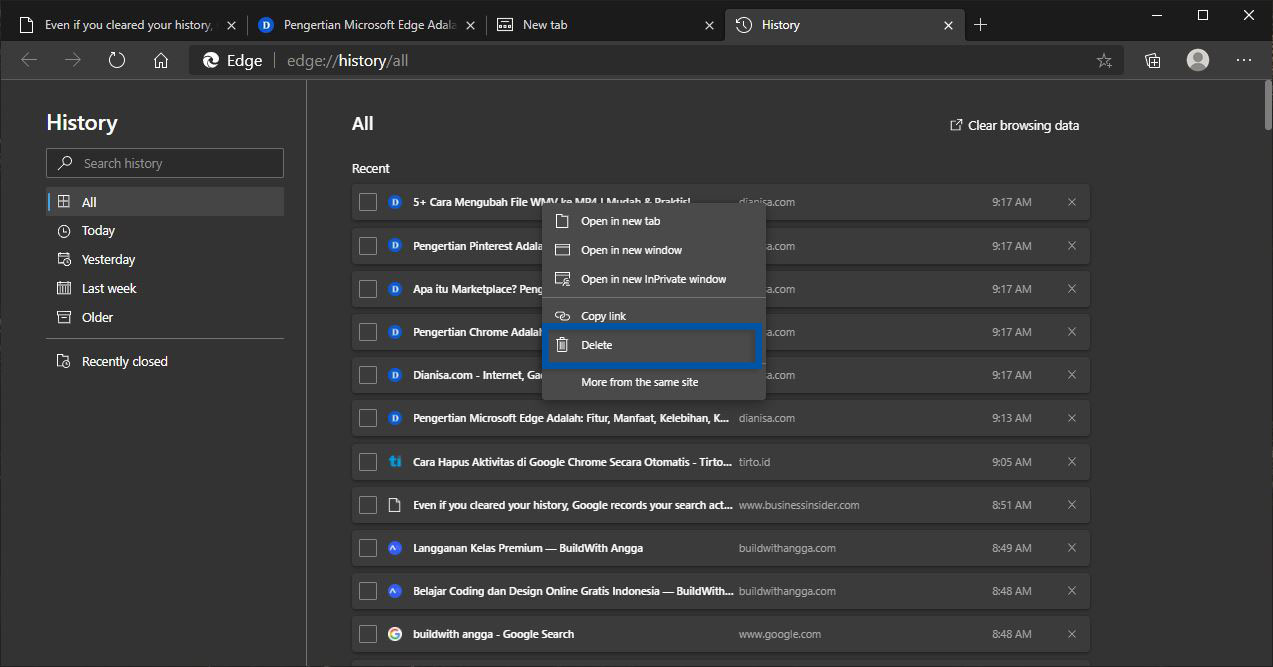Navigate back using the back arrow
The image size is (1273, 667).
(x=29, y=60)
